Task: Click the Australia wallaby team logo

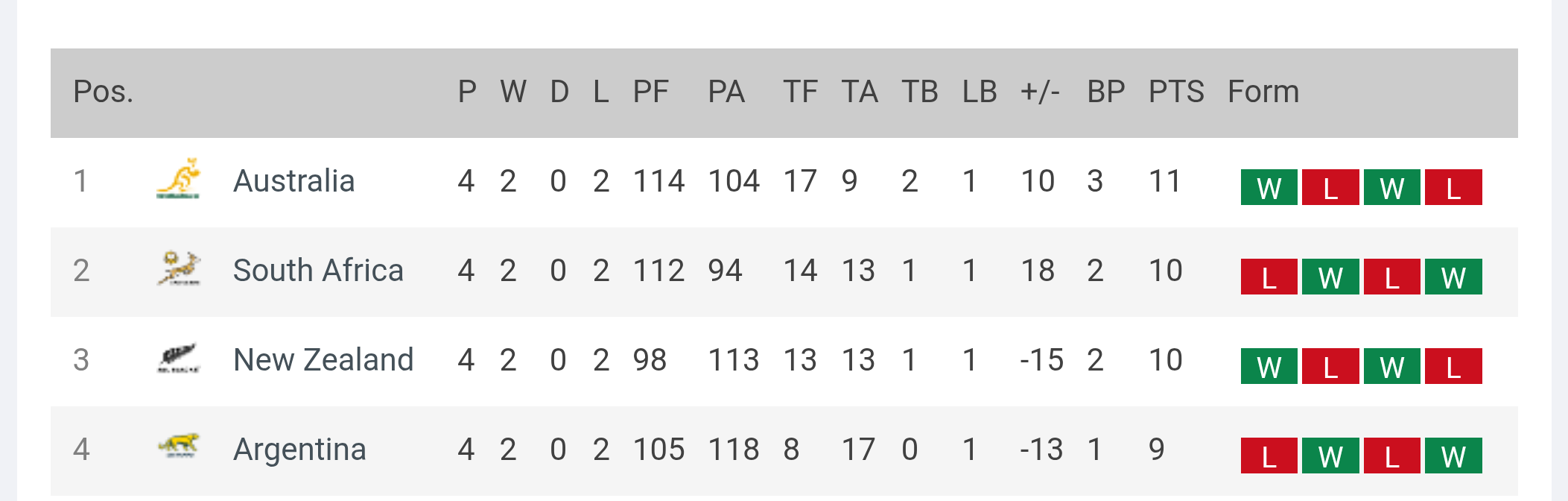Action: (178, 179)
